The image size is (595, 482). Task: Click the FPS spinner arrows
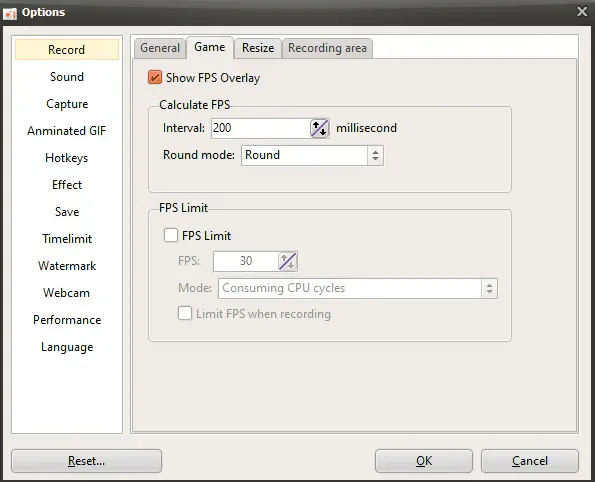click(x=288, y=261)
